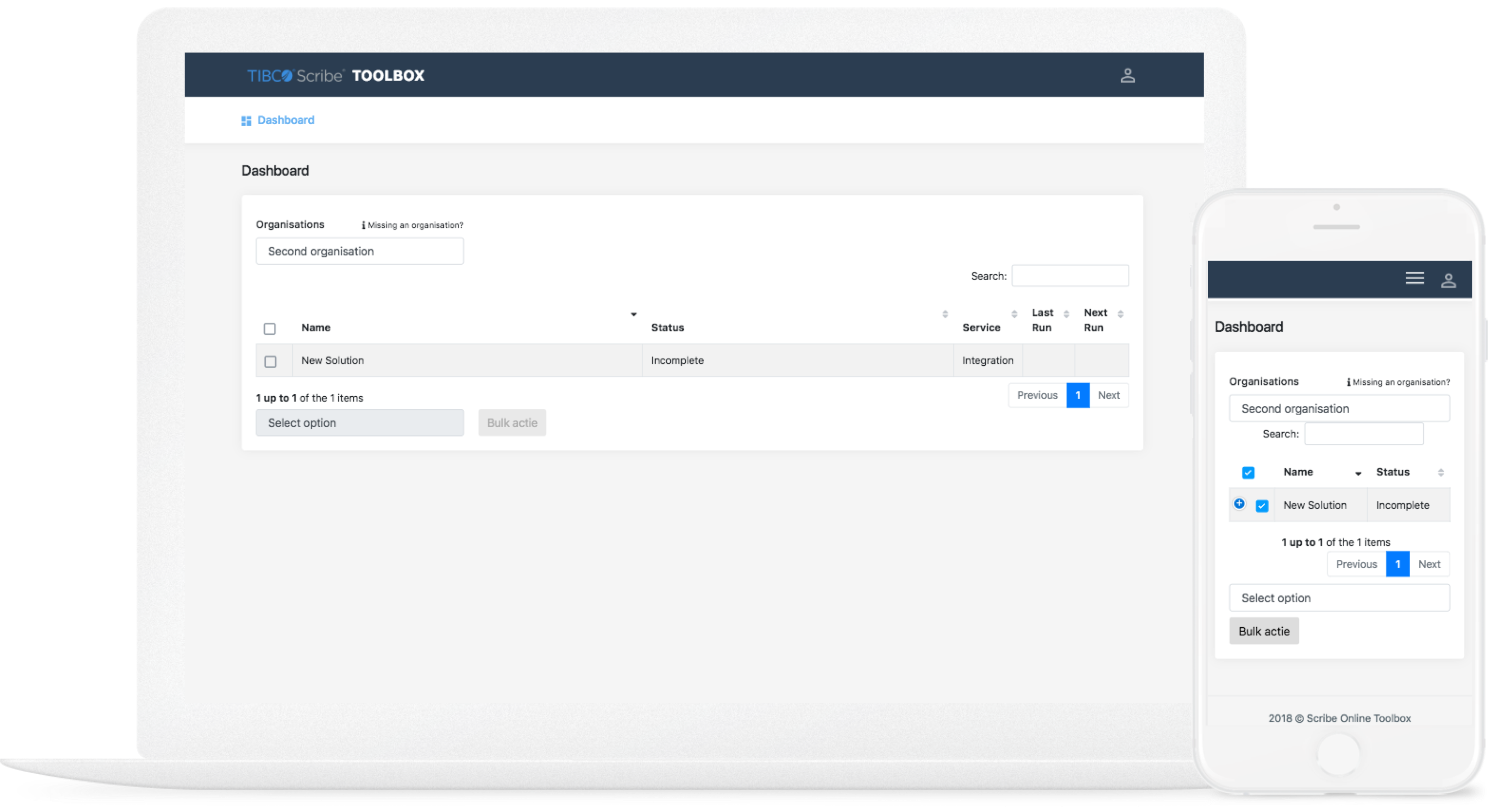The width and height of the screenshot is (1489, 812).
Task: Sort by Status column arrows on laptop
Action: 945,314
